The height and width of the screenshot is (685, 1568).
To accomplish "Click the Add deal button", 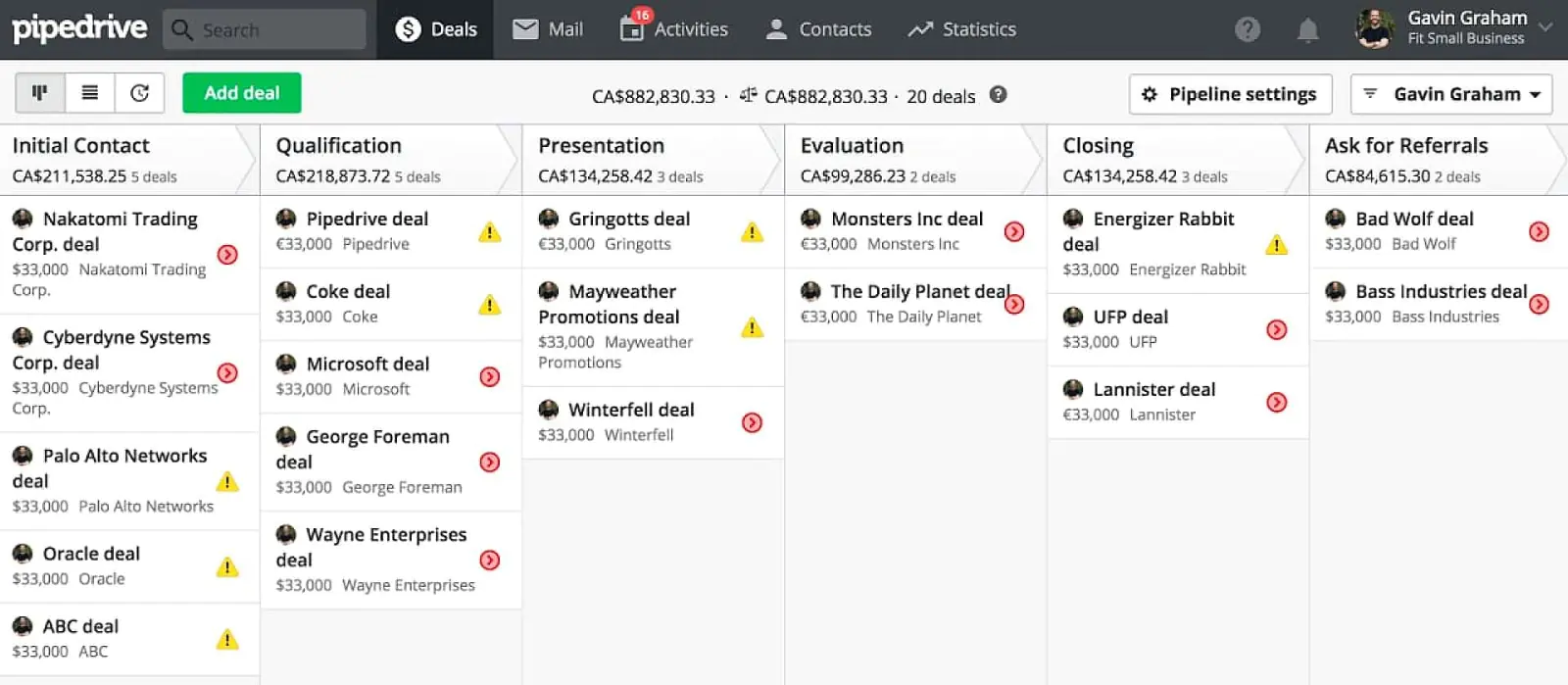I will coord(241,93).
